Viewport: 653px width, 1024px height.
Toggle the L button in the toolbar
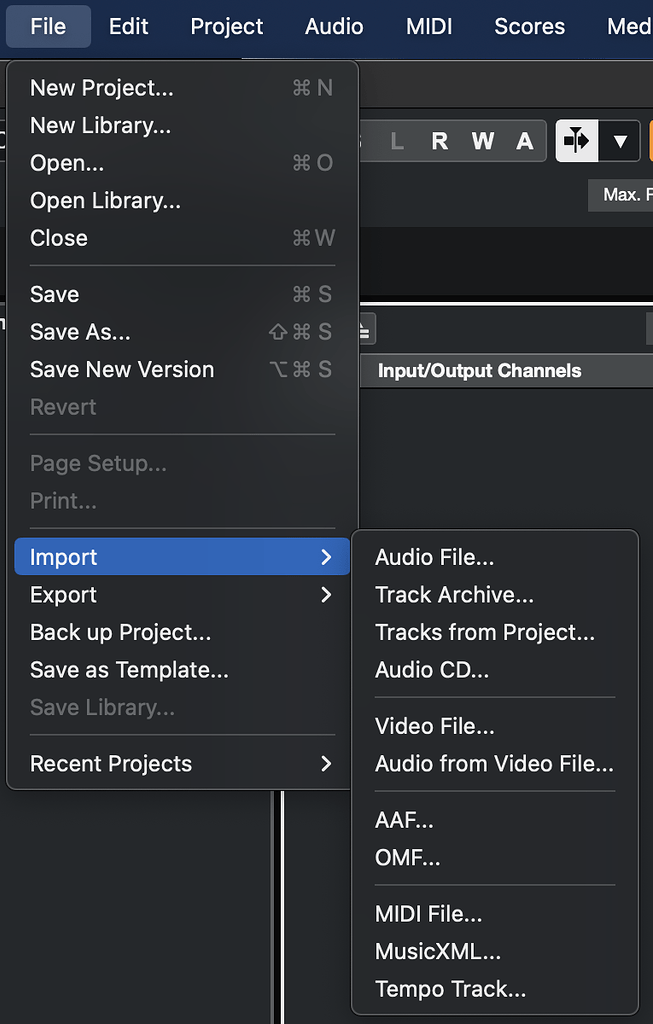[397, 141]
